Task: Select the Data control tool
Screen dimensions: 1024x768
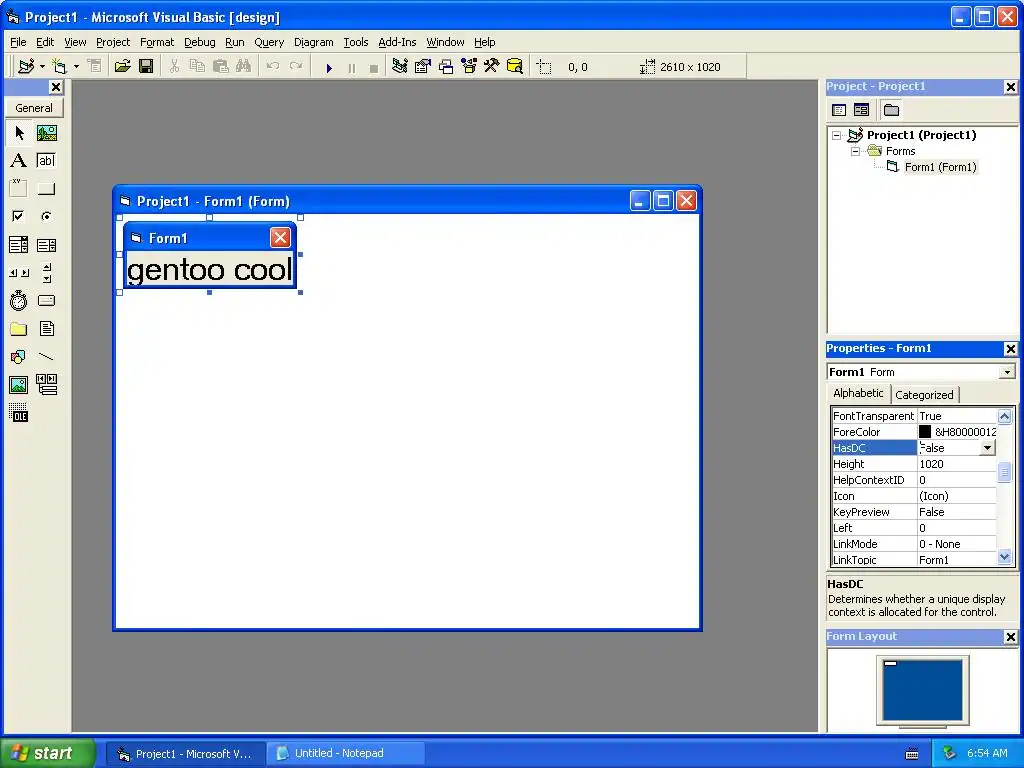Action: [x=46, y=385]
